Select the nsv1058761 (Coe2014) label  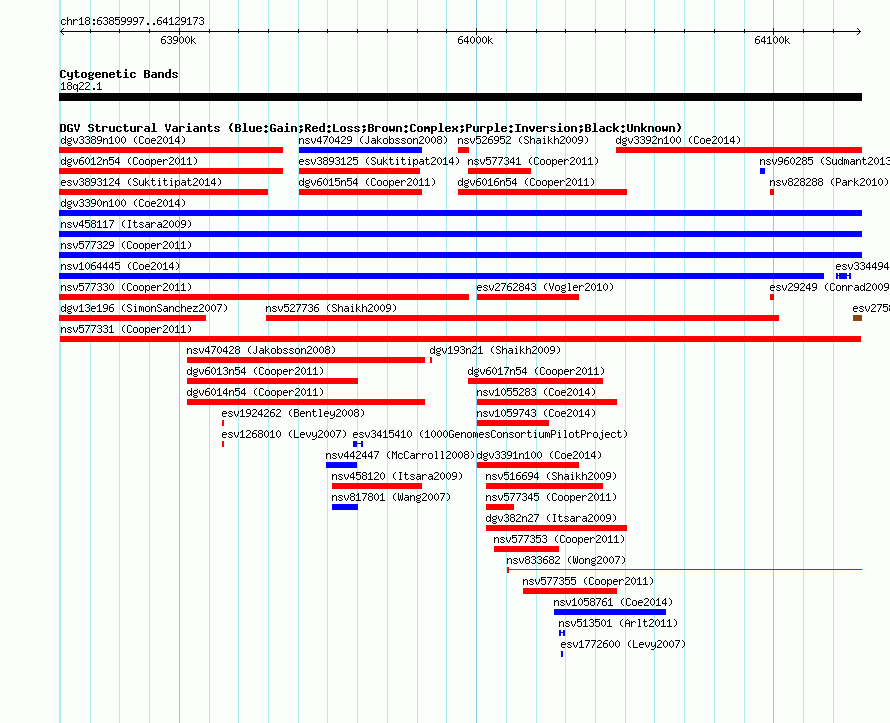click(613, 602)
